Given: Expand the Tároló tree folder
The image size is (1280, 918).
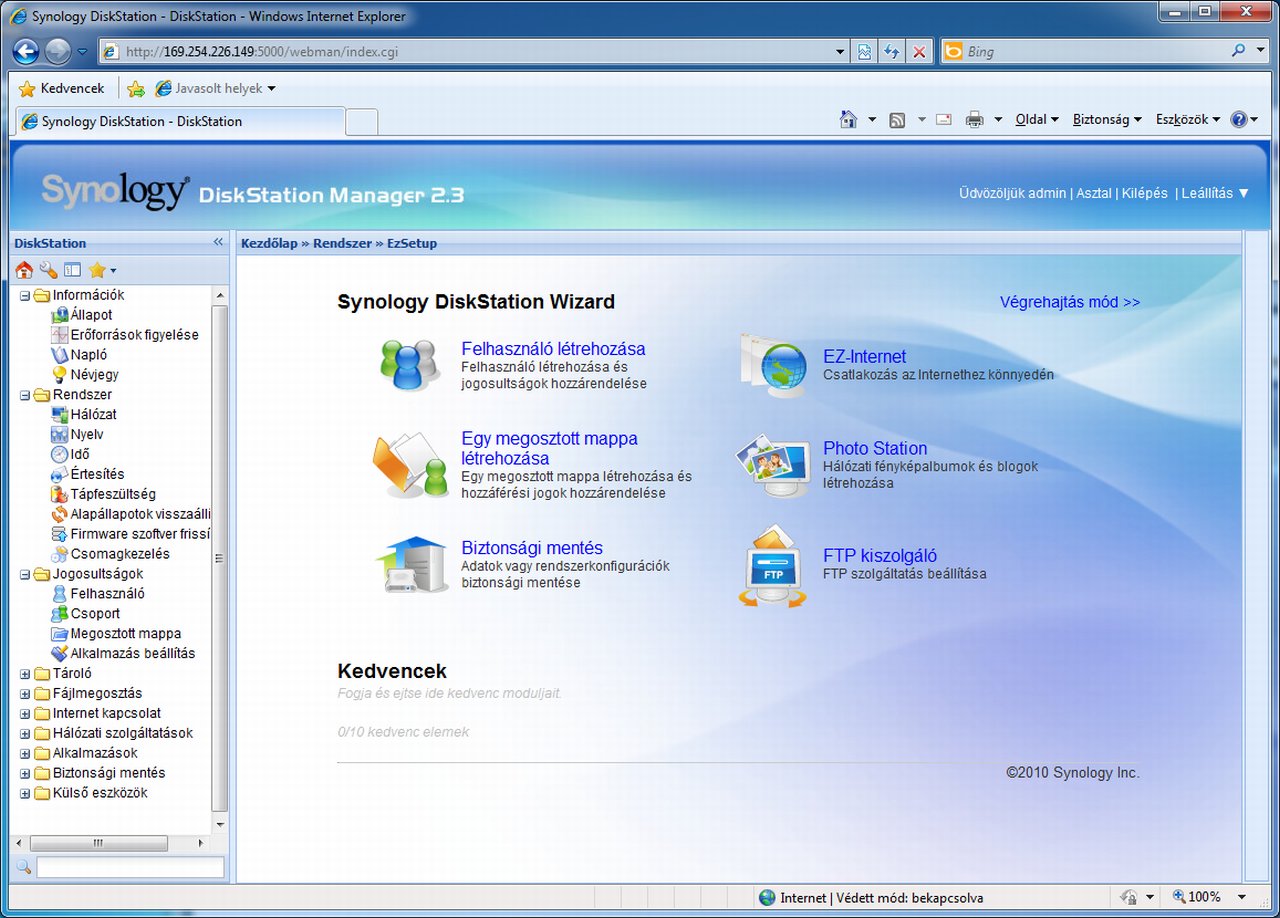Looking at the screenshot, I should (25, 674).
